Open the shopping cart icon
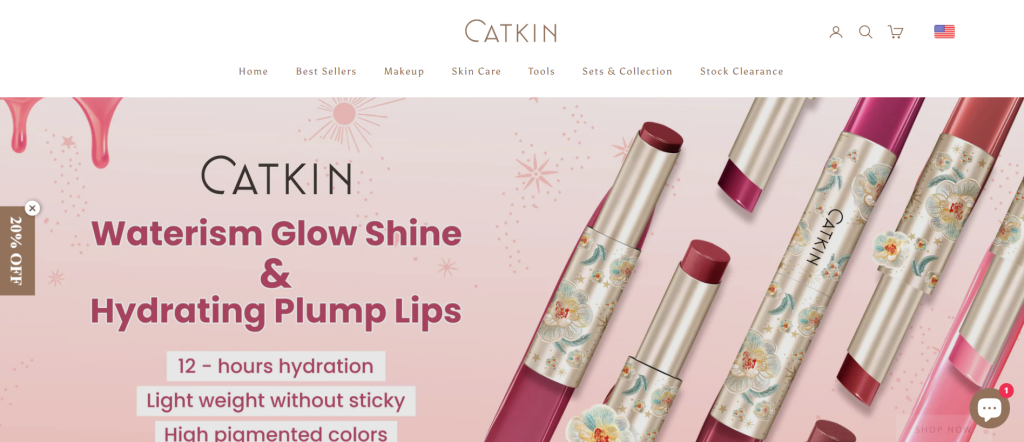1024x442 pixels. point(895,32)
